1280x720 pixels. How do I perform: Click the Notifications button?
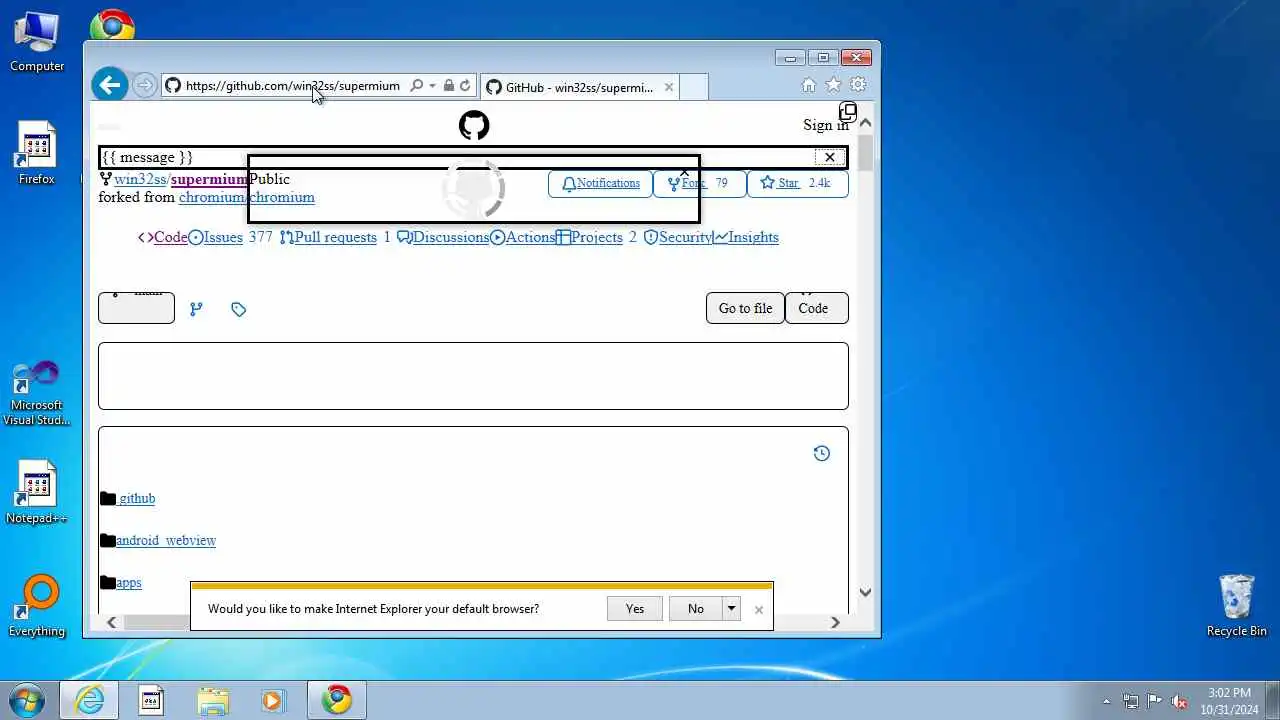600,183
